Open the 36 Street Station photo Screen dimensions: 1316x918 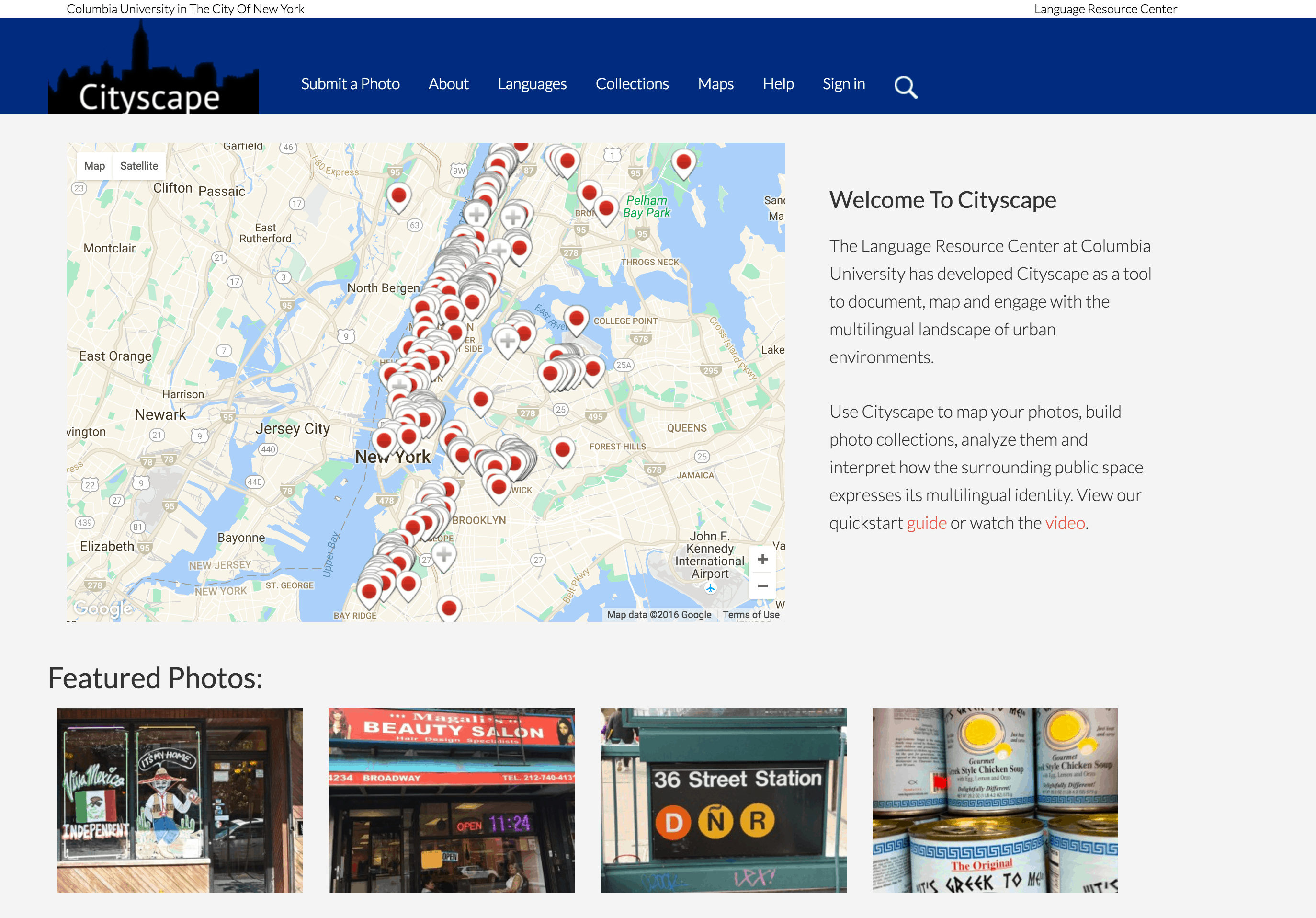tap(723, 800)
